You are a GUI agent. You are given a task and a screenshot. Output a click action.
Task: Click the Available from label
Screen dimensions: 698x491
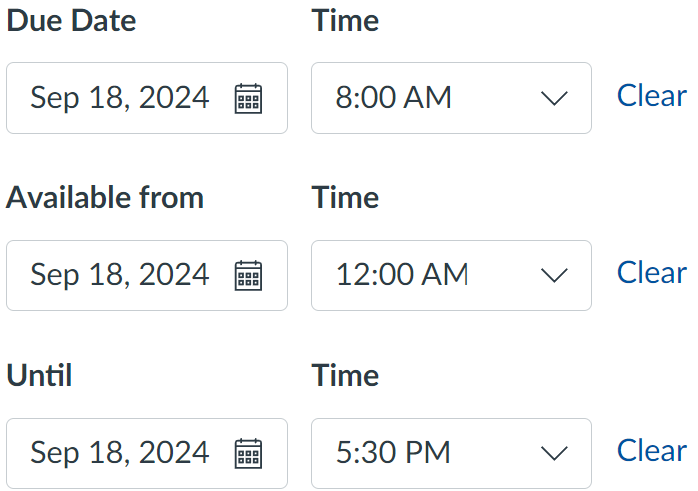click(105, 198)
